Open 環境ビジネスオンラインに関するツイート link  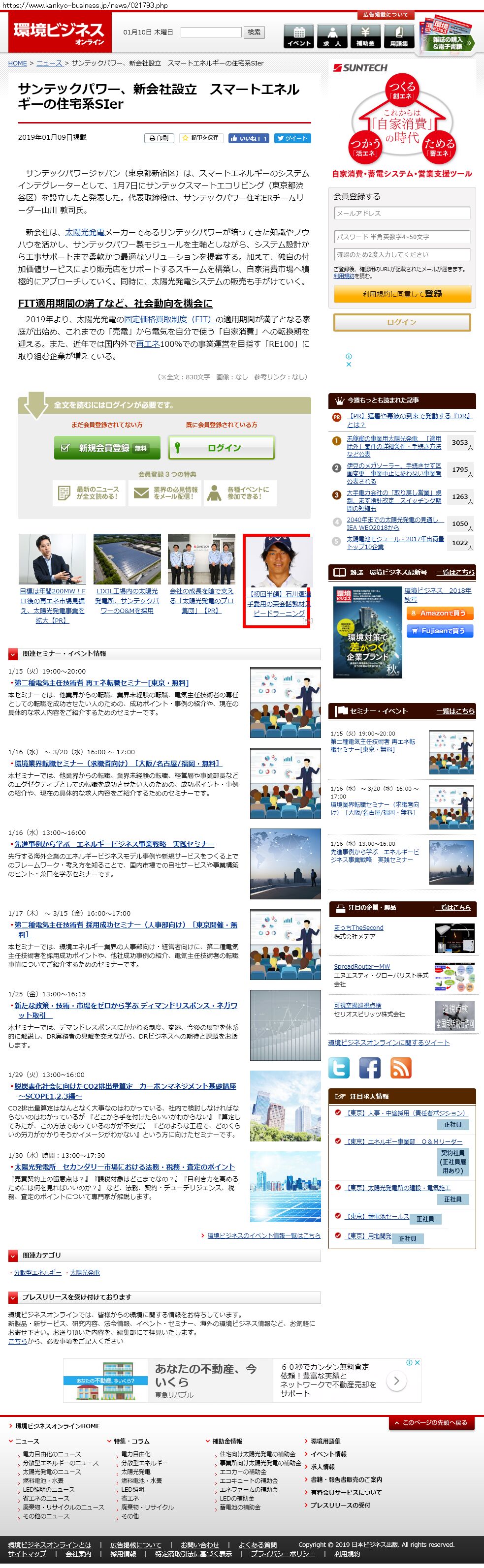pos(389,1042)
